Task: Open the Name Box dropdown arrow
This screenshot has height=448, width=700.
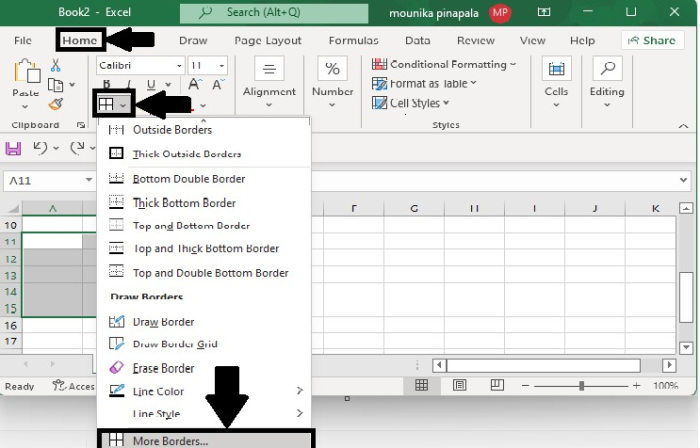Action: (89, 180)
